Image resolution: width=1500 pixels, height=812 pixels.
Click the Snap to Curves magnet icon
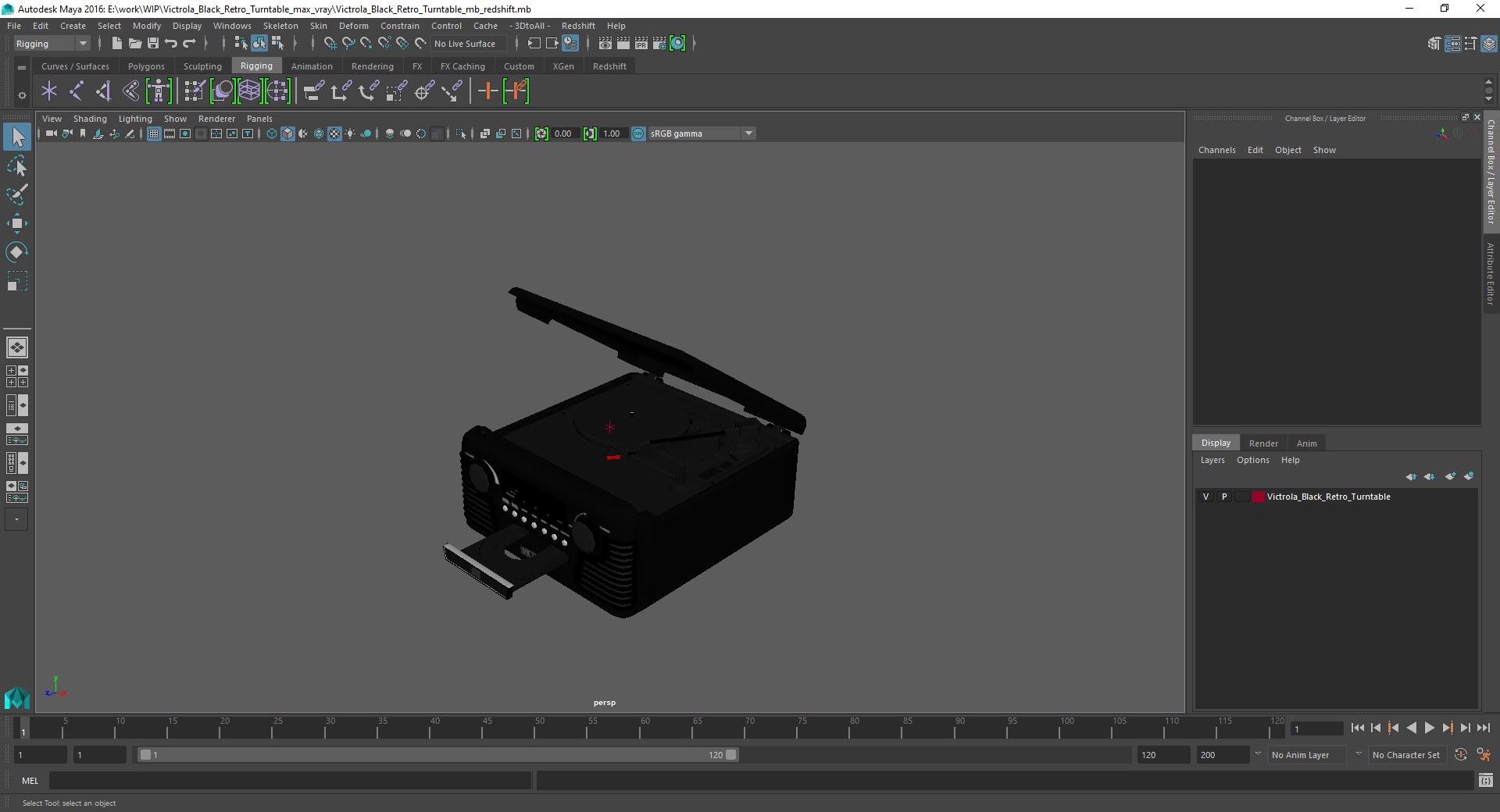[348, 44]
